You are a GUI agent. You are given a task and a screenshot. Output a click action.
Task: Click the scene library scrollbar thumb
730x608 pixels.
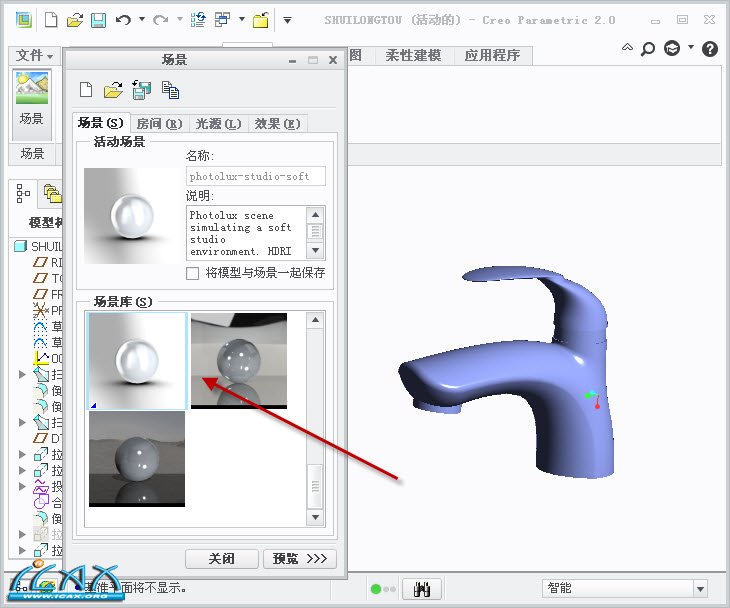tap(315, 486)
